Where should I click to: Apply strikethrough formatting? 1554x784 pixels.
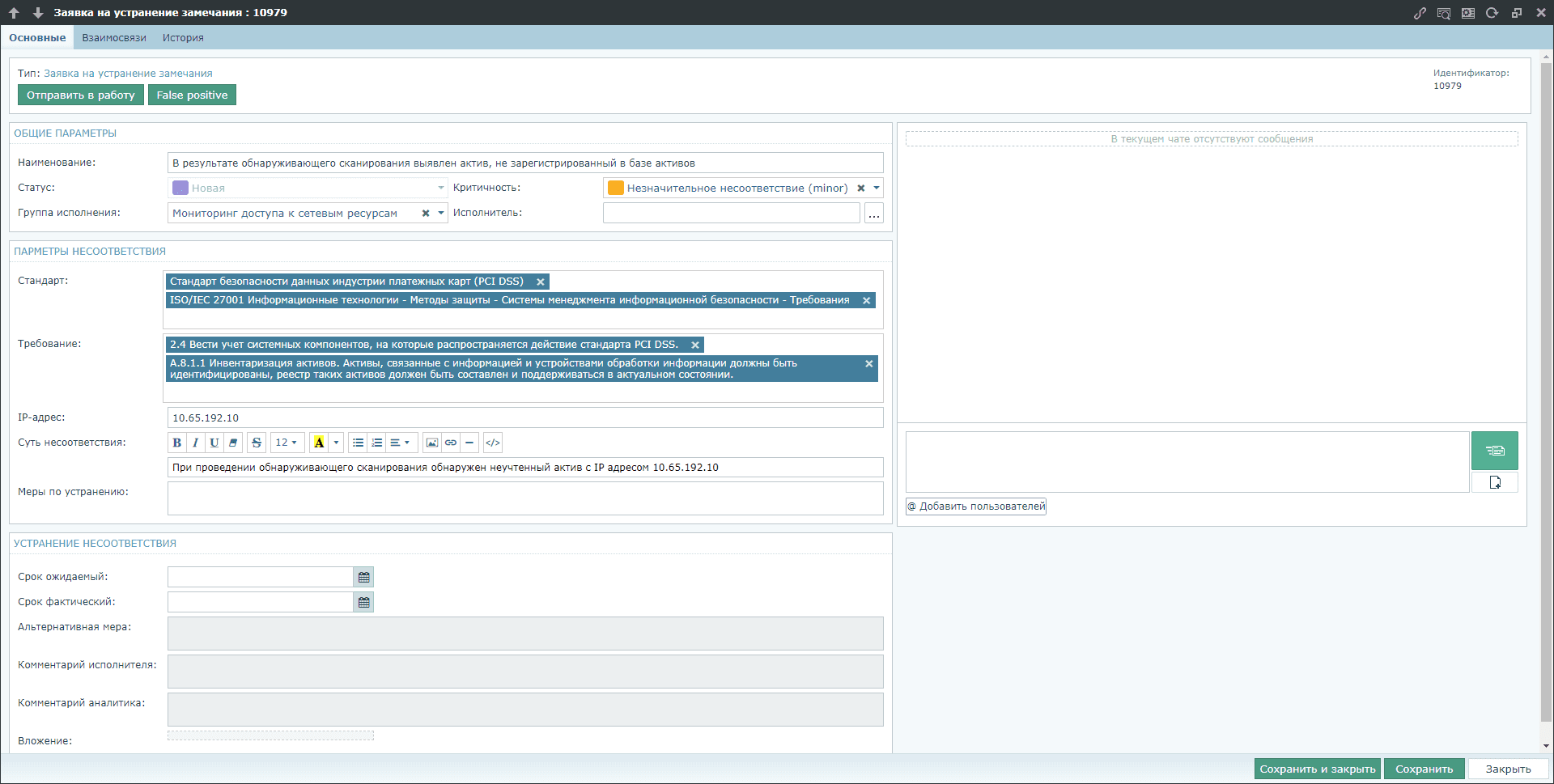[x=257, y=443]
